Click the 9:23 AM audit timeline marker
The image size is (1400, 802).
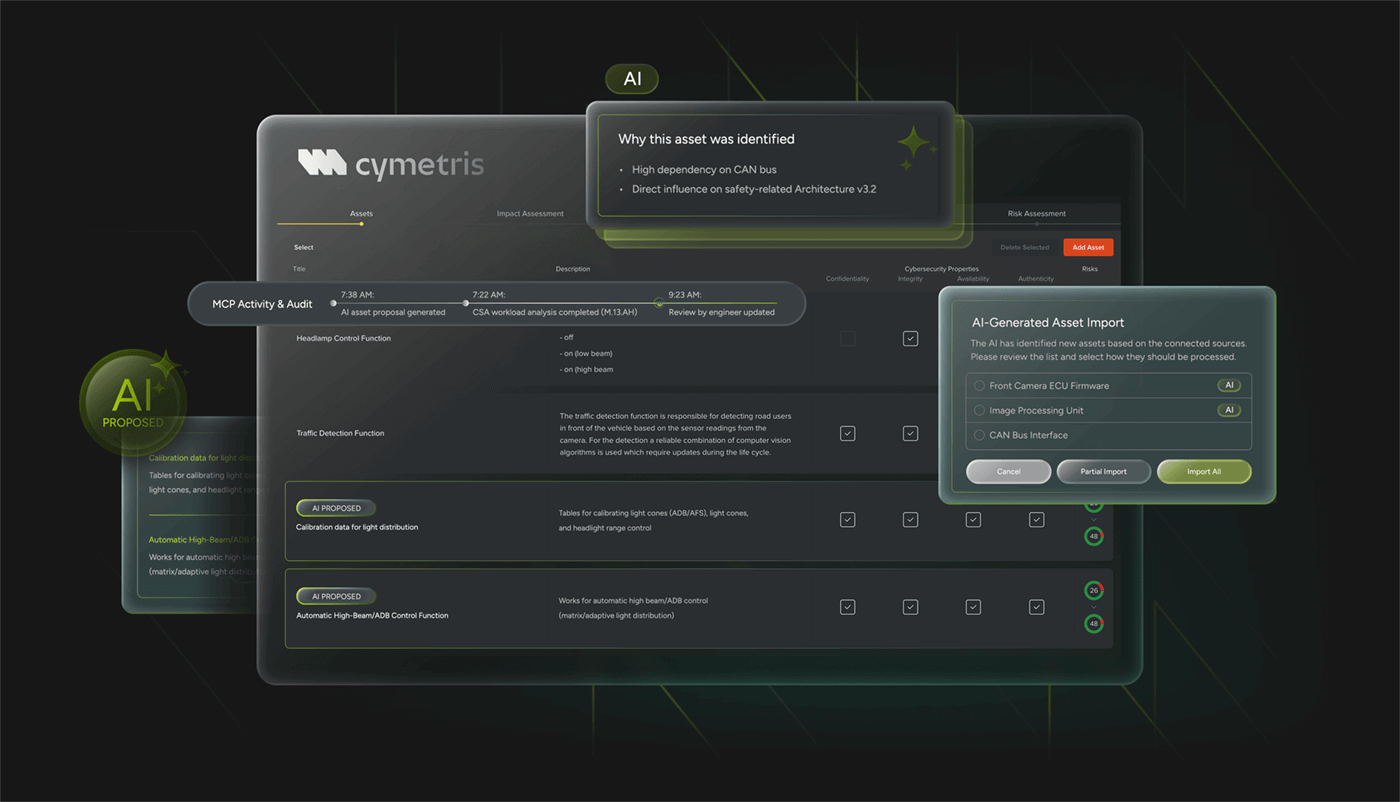coord(658,303)
